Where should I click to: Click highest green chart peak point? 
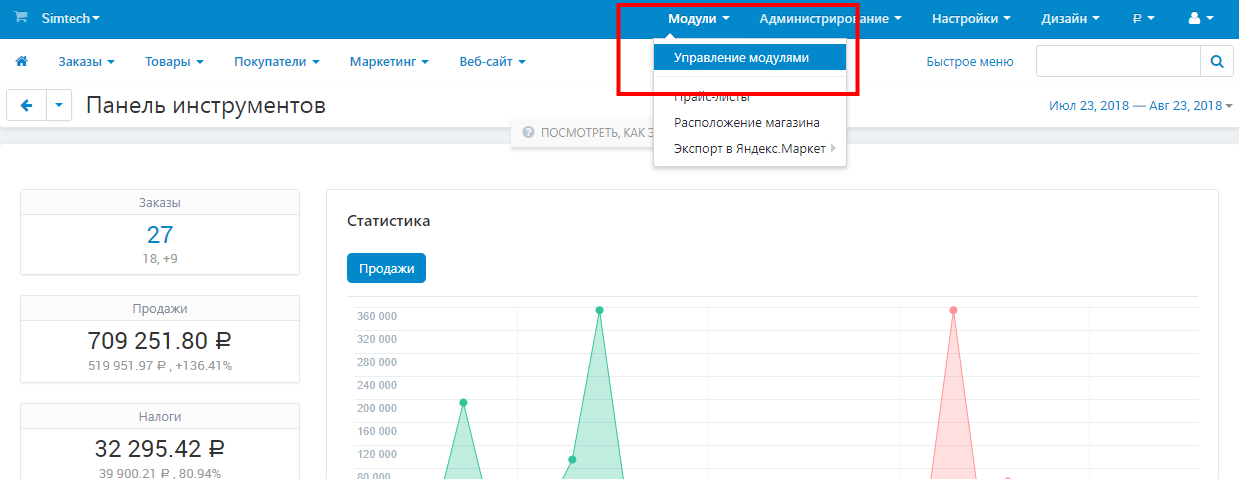(599, 310)
